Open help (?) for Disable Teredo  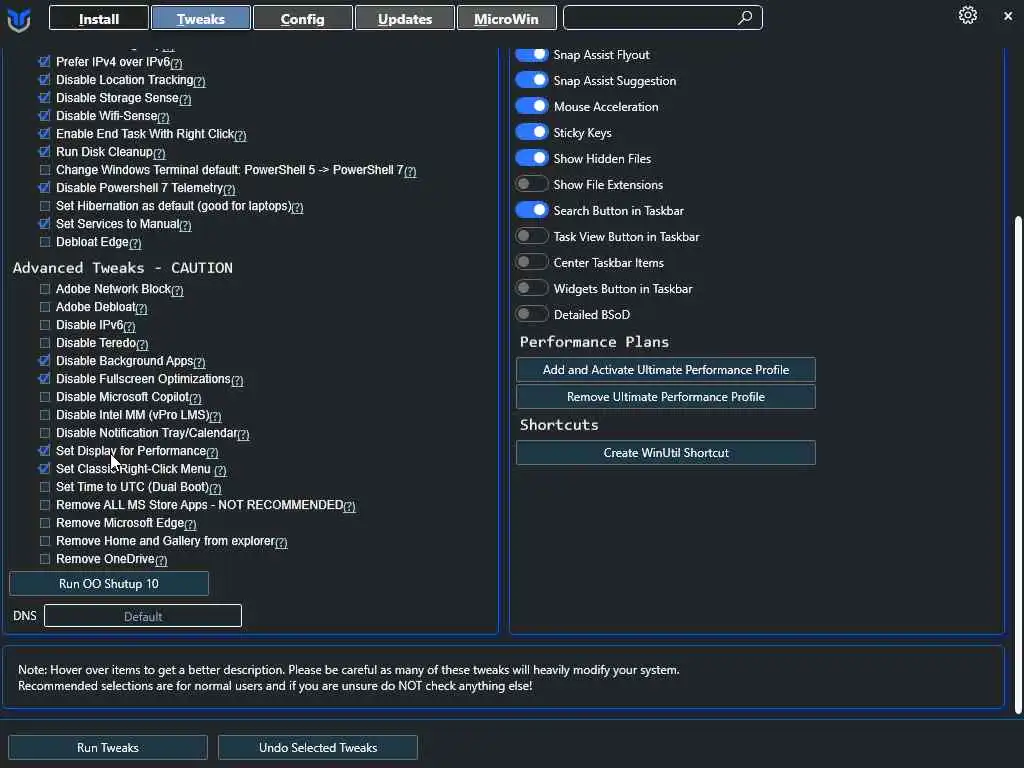pos(142,345)
